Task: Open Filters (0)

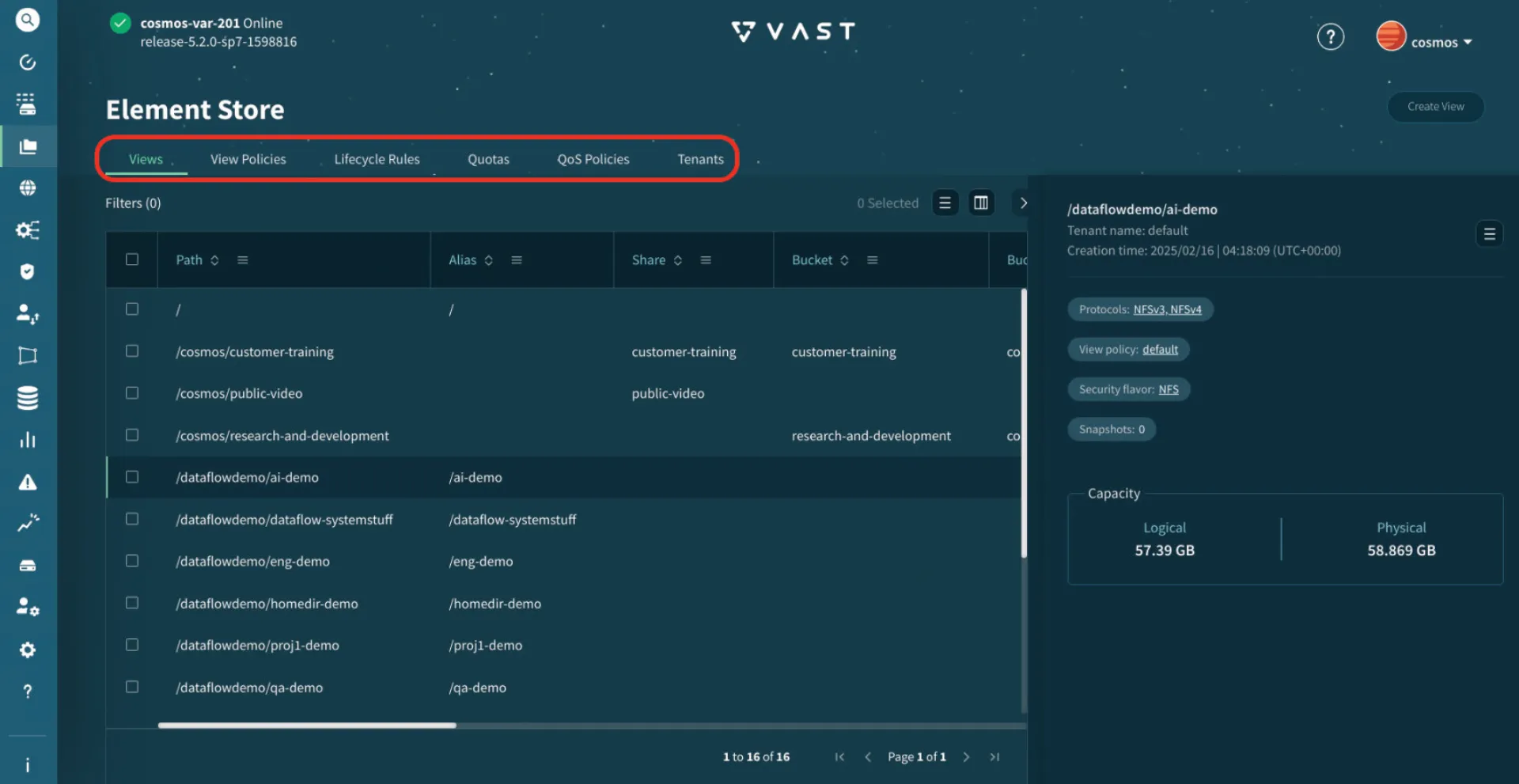Action: [133, 203]
